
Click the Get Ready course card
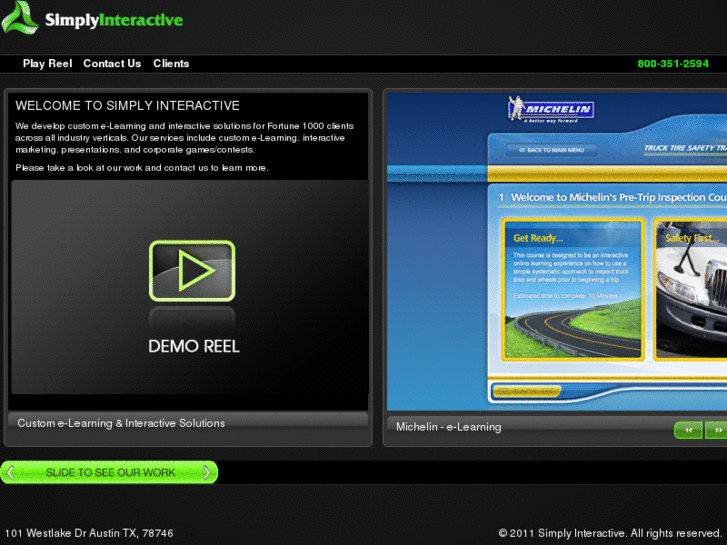(x=573, y=289)
